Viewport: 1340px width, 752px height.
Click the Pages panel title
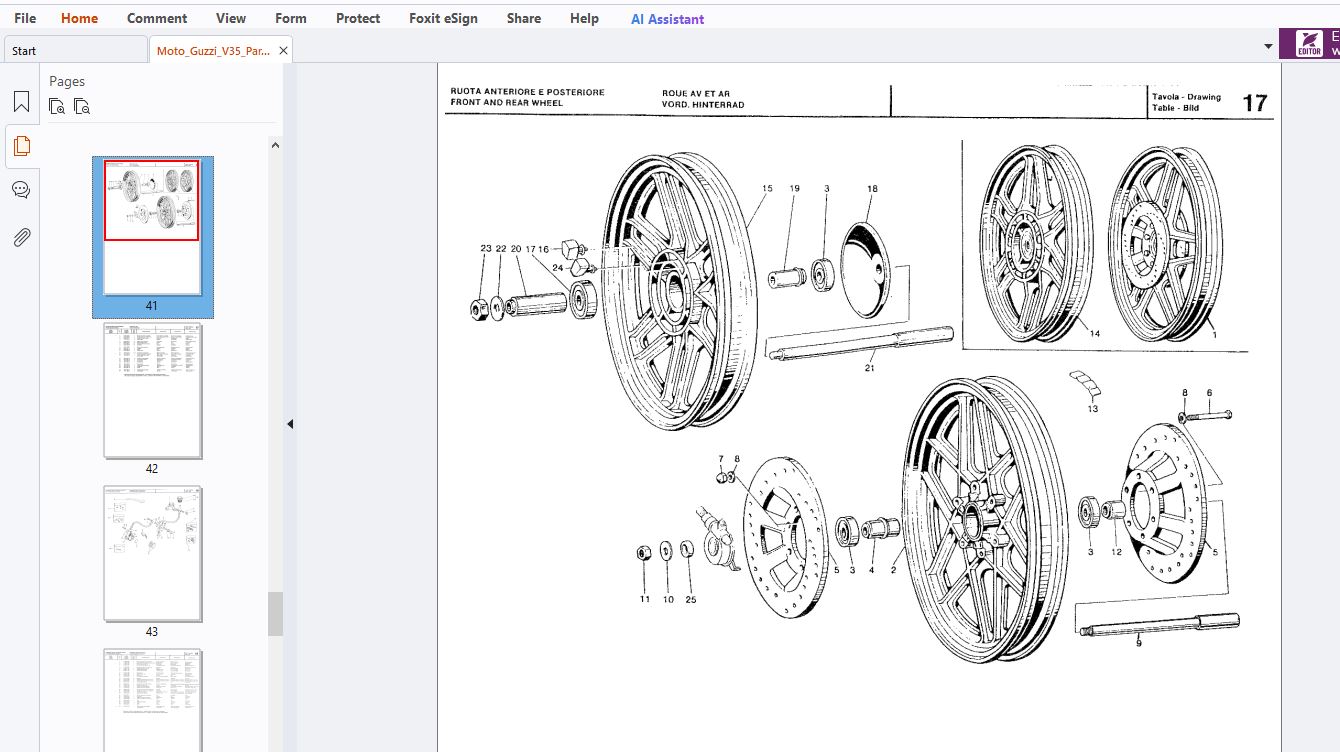(x=67, y=81)
